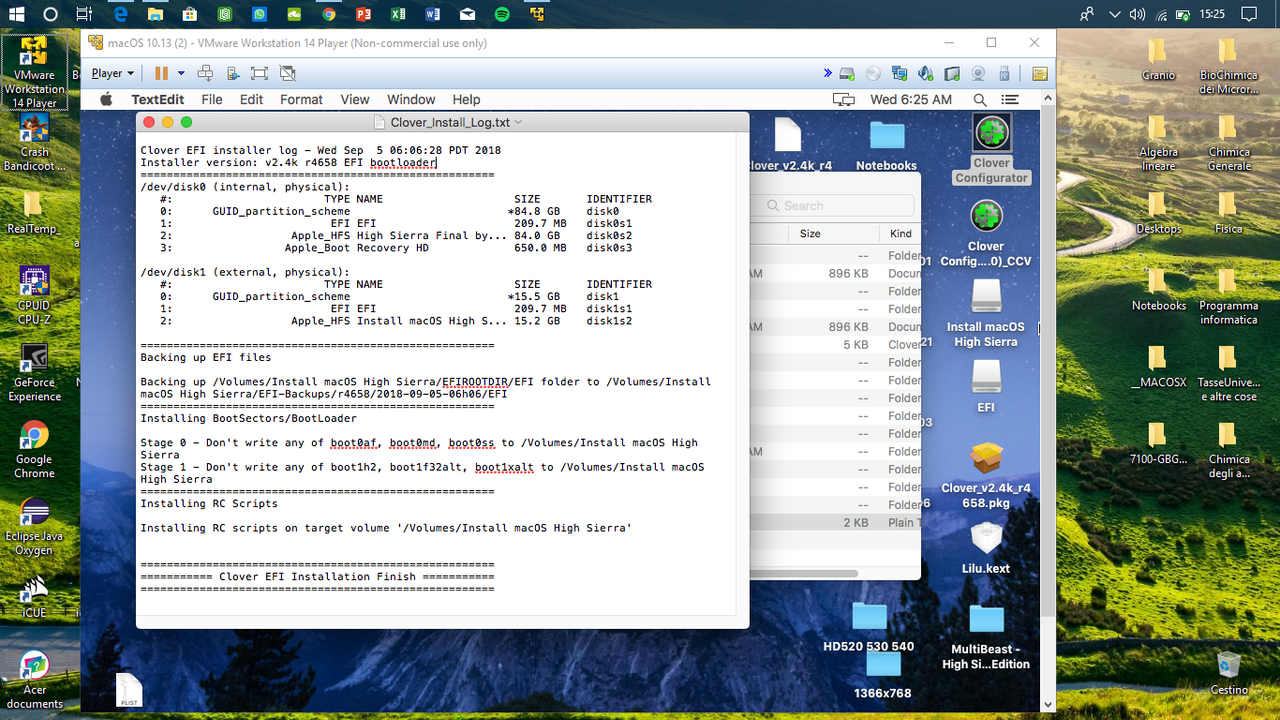Toggle the virtual sound card connection
This screenshot has width=1280, height=720.
tap(924, 73)
